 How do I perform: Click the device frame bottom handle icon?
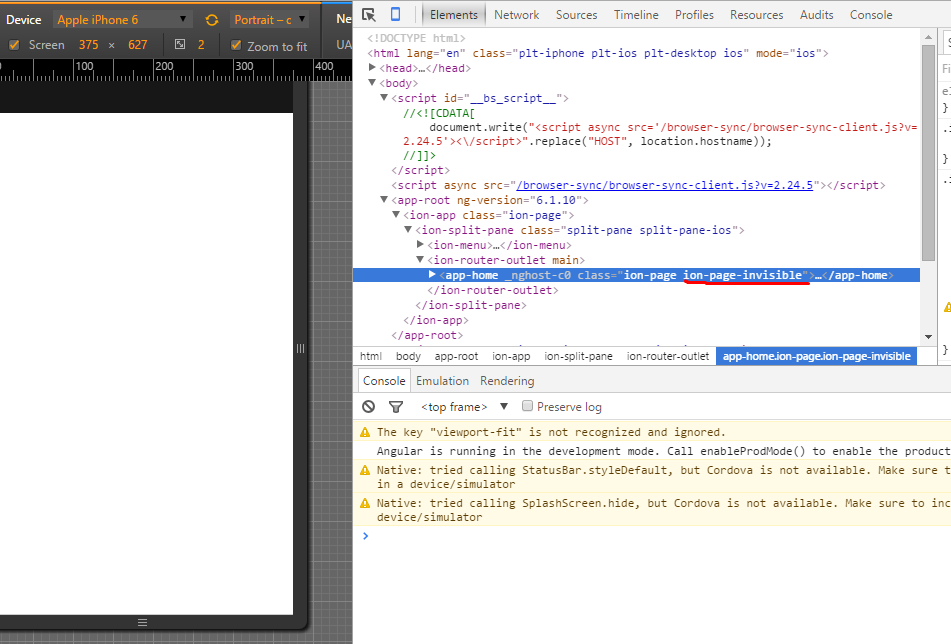point(143,623)
